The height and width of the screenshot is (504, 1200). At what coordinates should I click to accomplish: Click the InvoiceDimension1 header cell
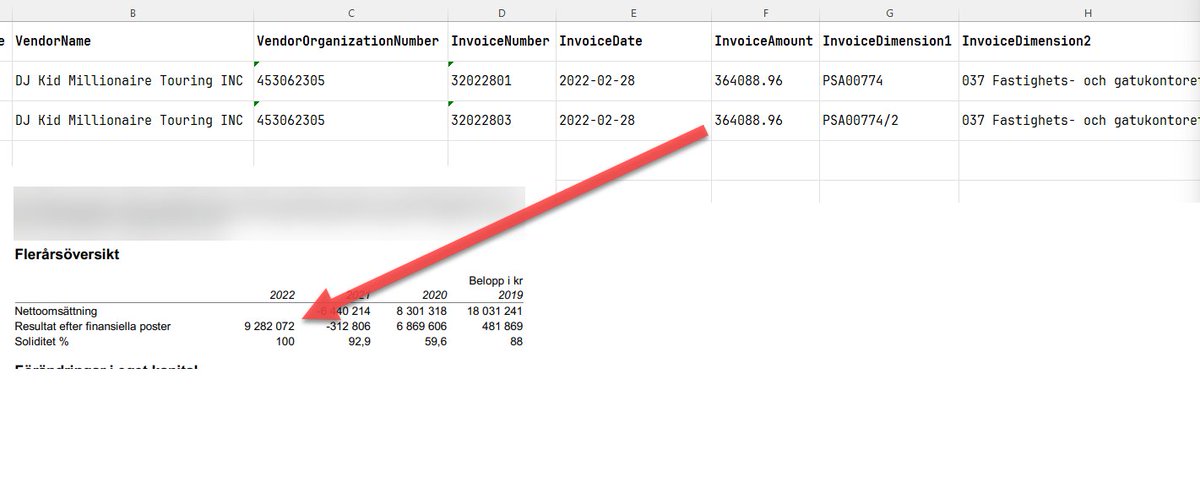tap(889, 41)
